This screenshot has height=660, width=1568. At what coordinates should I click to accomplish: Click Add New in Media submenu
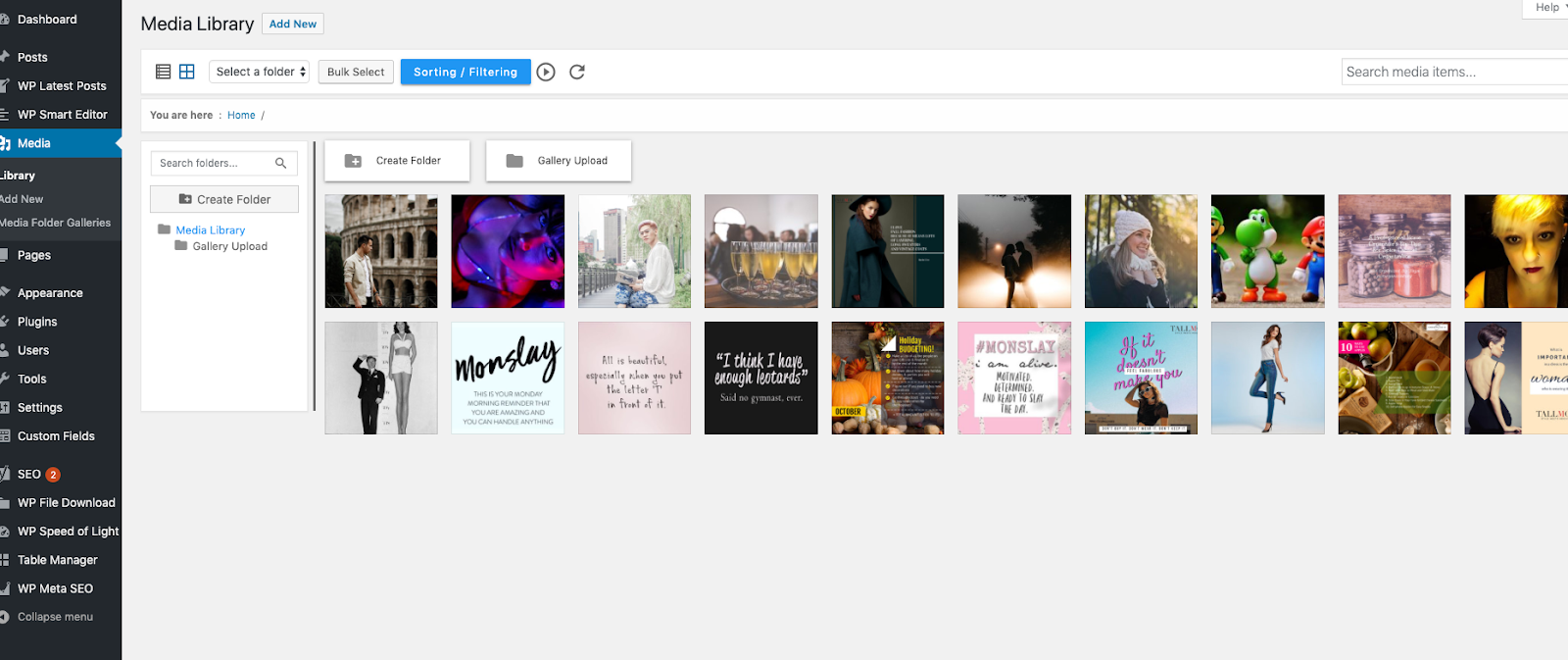click(22, 199)
